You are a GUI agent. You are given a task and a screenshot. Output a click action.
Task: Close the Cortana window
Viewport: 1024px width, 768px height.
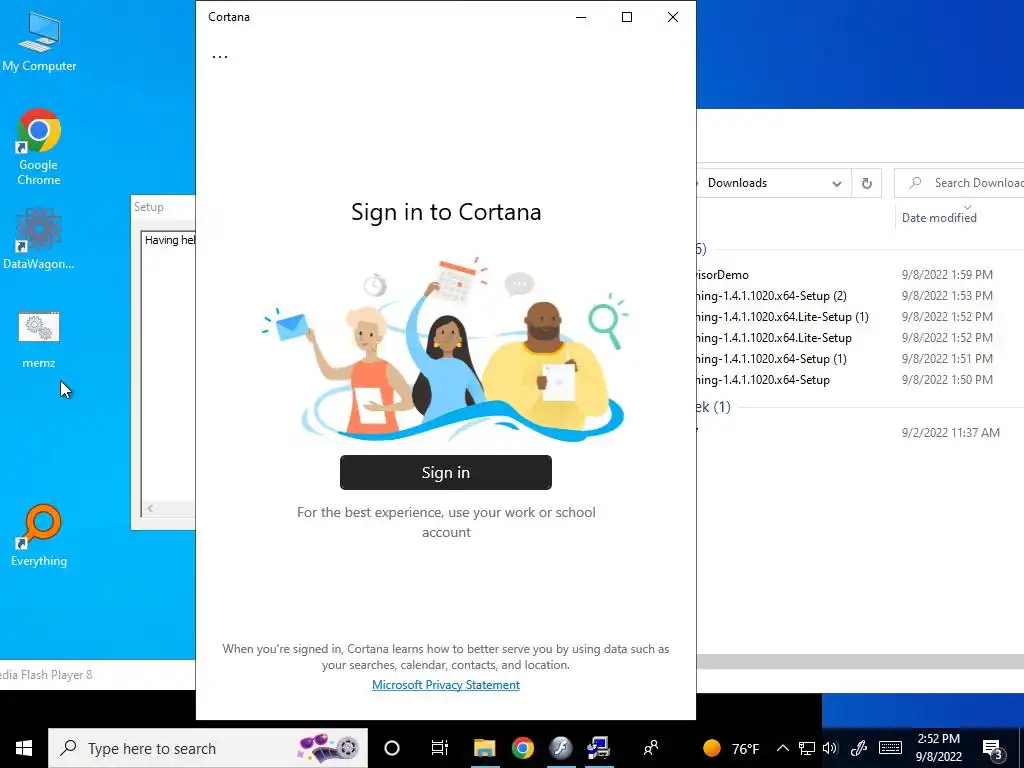click(x=673, y=17)
